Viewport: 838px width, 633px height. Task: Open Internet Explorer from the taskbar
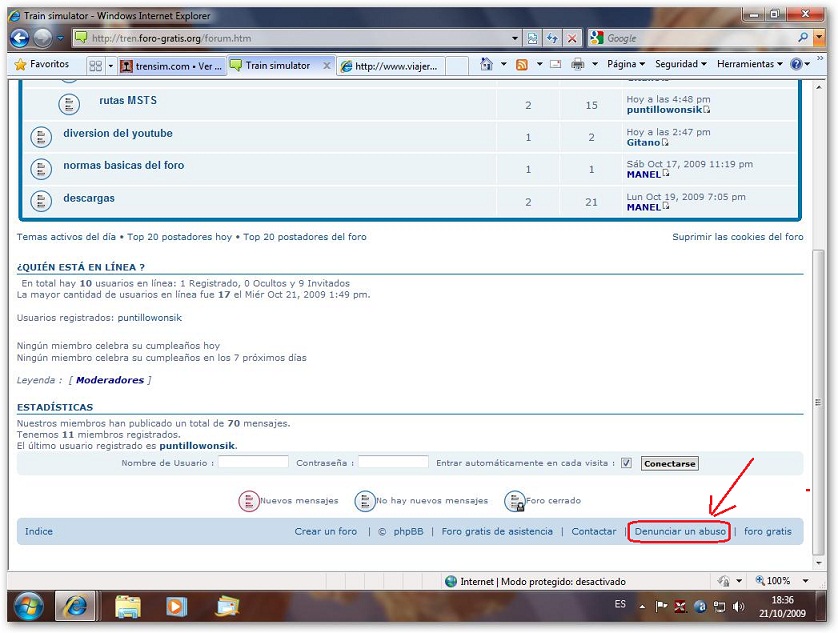[76, 606]
